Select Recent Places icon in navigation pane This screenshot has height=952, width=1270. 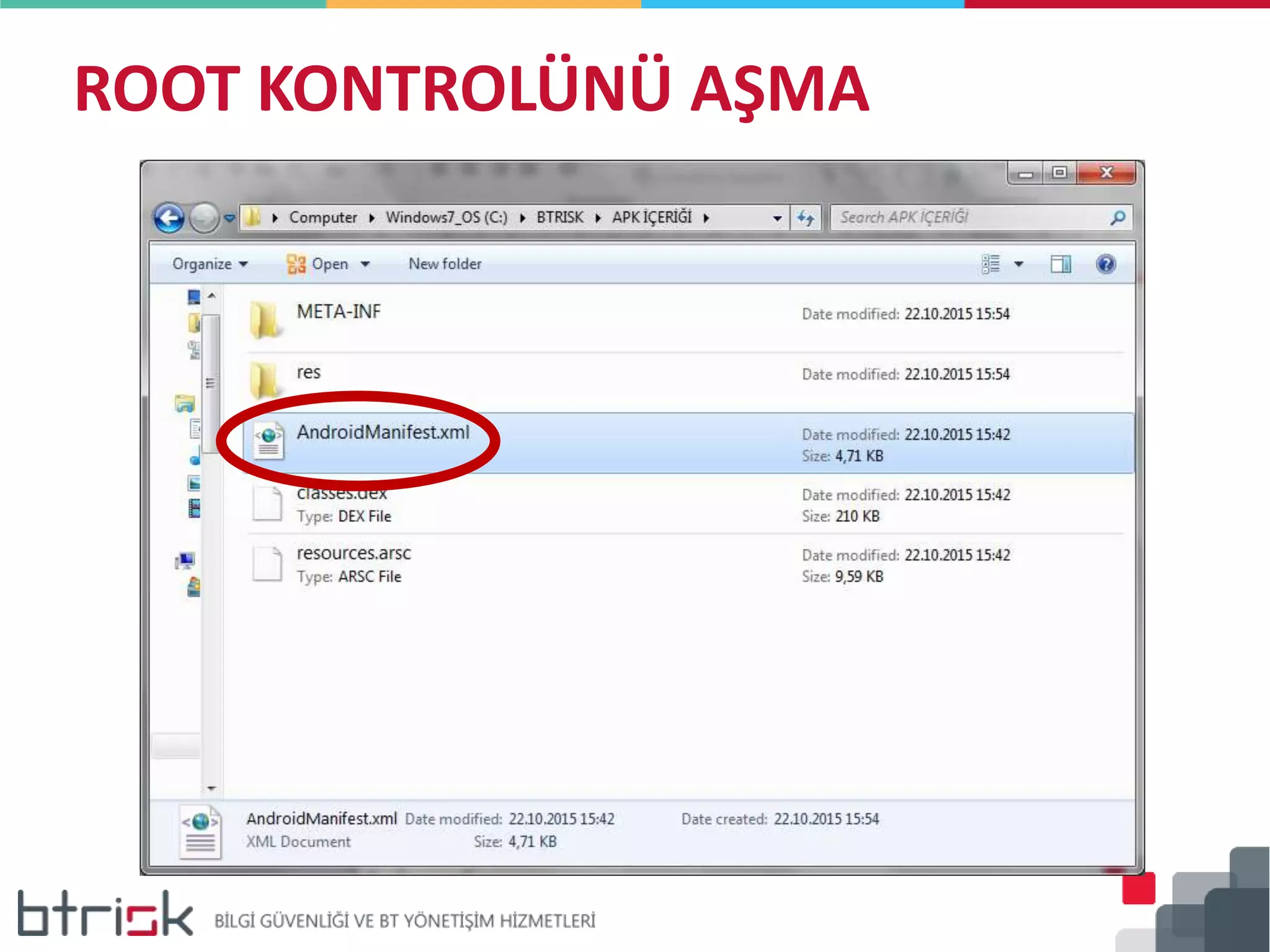(194, 350)
